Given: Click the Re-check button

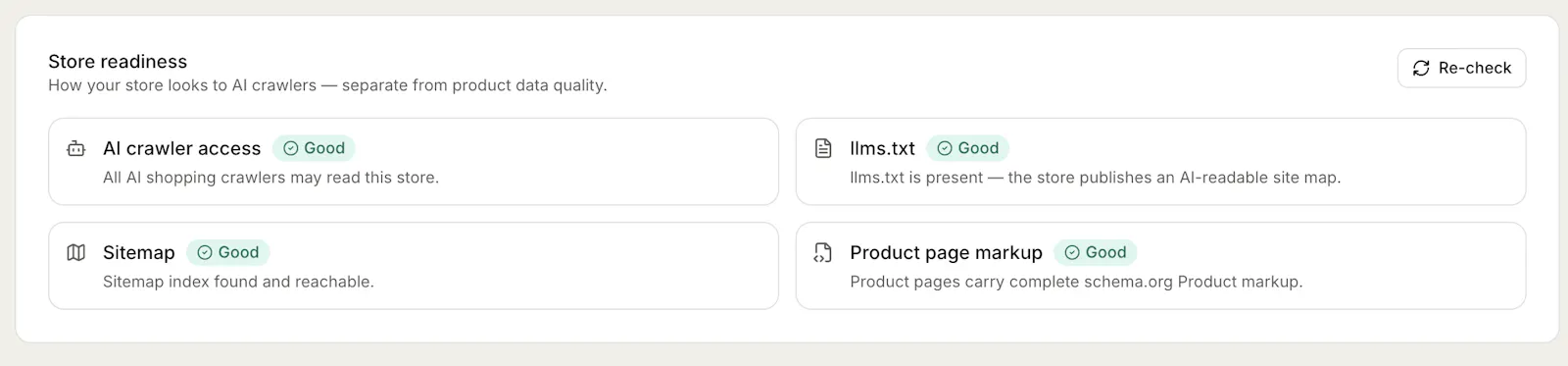Looking at the screenshot, I should coord(1461,68).
